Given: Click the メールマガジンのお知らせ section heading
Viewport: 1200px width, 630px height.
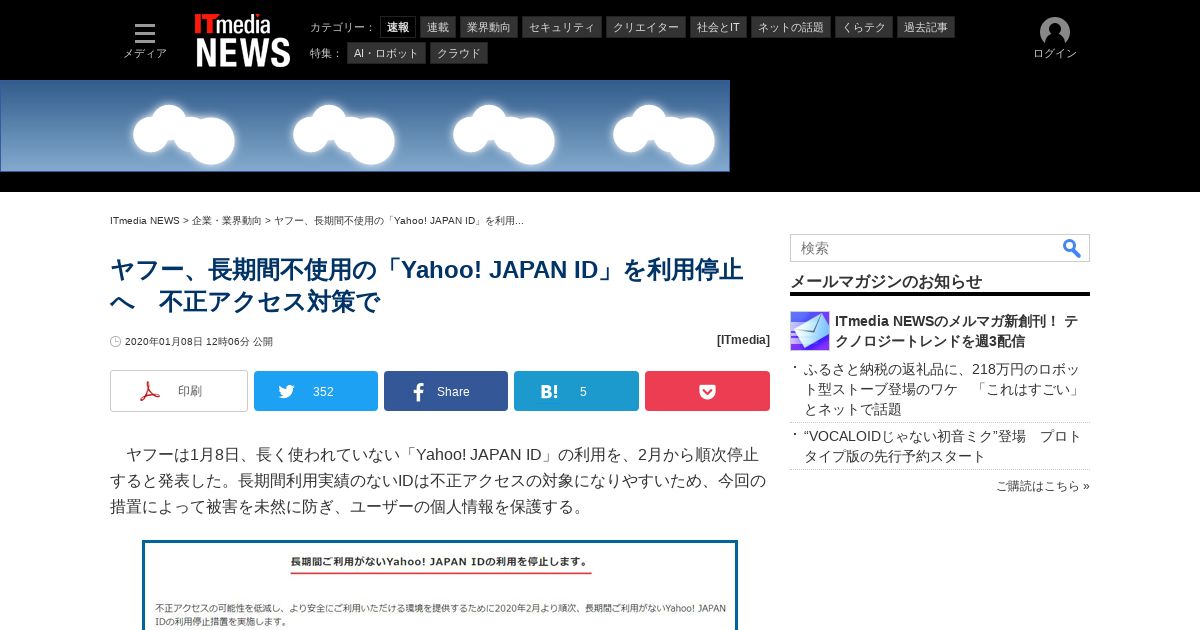Looking at the screenshot, I should (886, 281).
